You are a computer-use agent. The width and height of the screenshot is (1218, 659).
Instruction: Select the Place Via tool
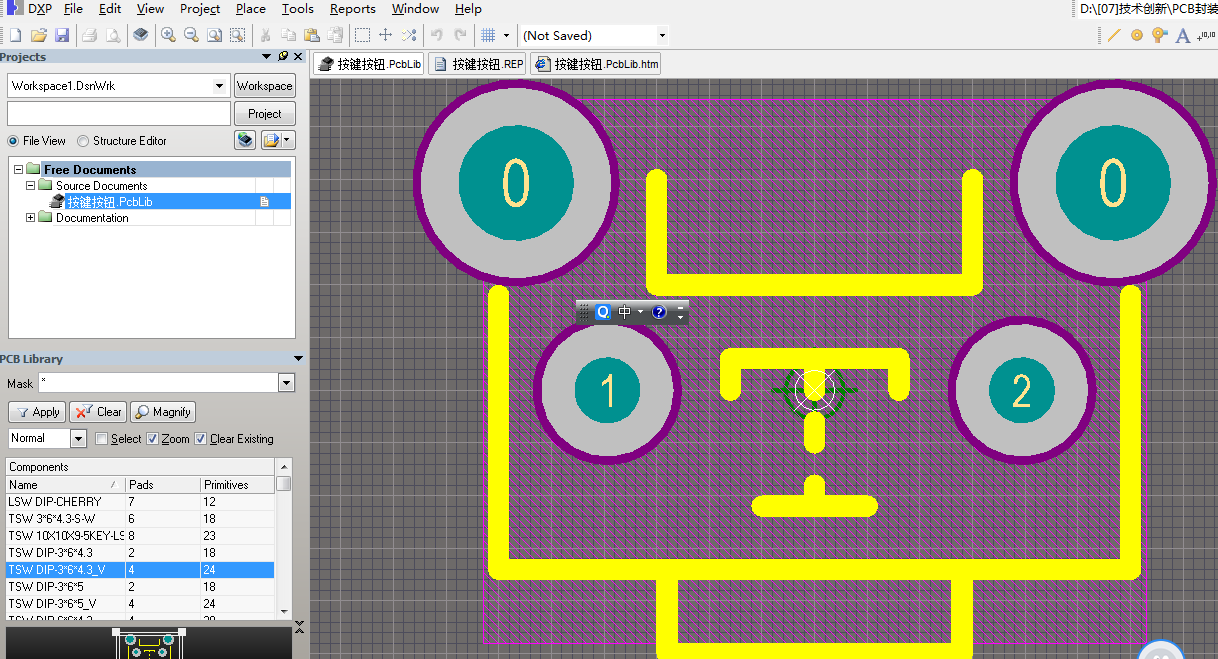1160,35
